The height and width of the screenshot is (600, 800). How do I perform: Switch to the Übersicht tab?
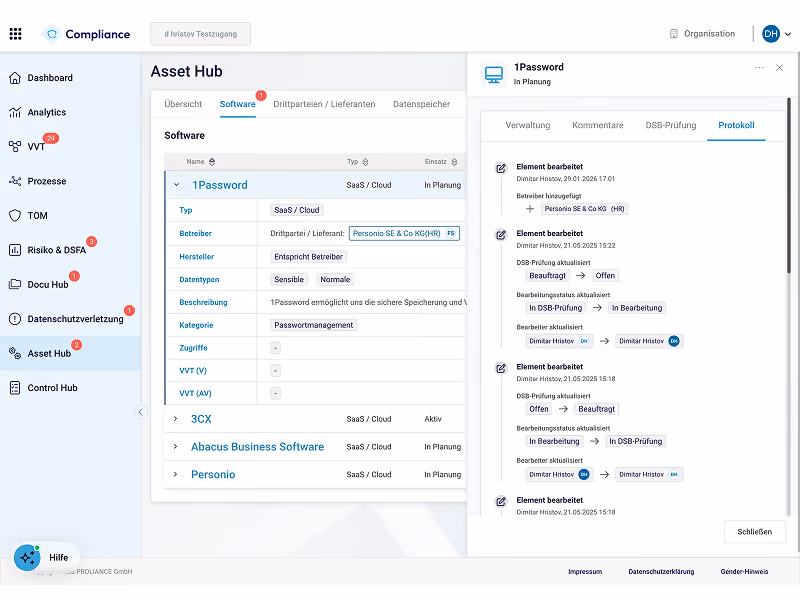point(183,104)
